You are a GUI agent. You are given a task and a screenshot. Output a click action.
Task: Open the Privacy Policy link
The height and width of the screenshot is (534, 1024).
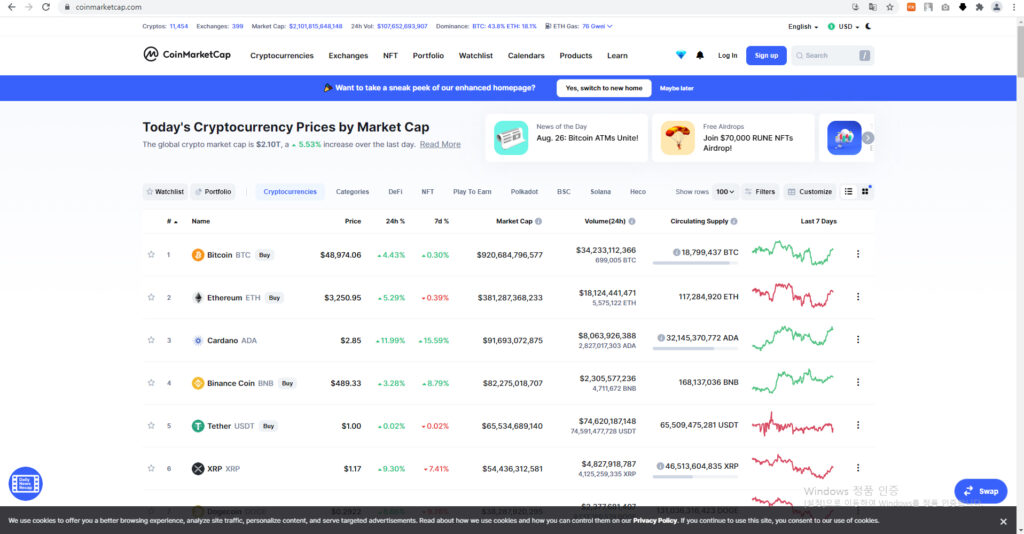tap(654, 521)
